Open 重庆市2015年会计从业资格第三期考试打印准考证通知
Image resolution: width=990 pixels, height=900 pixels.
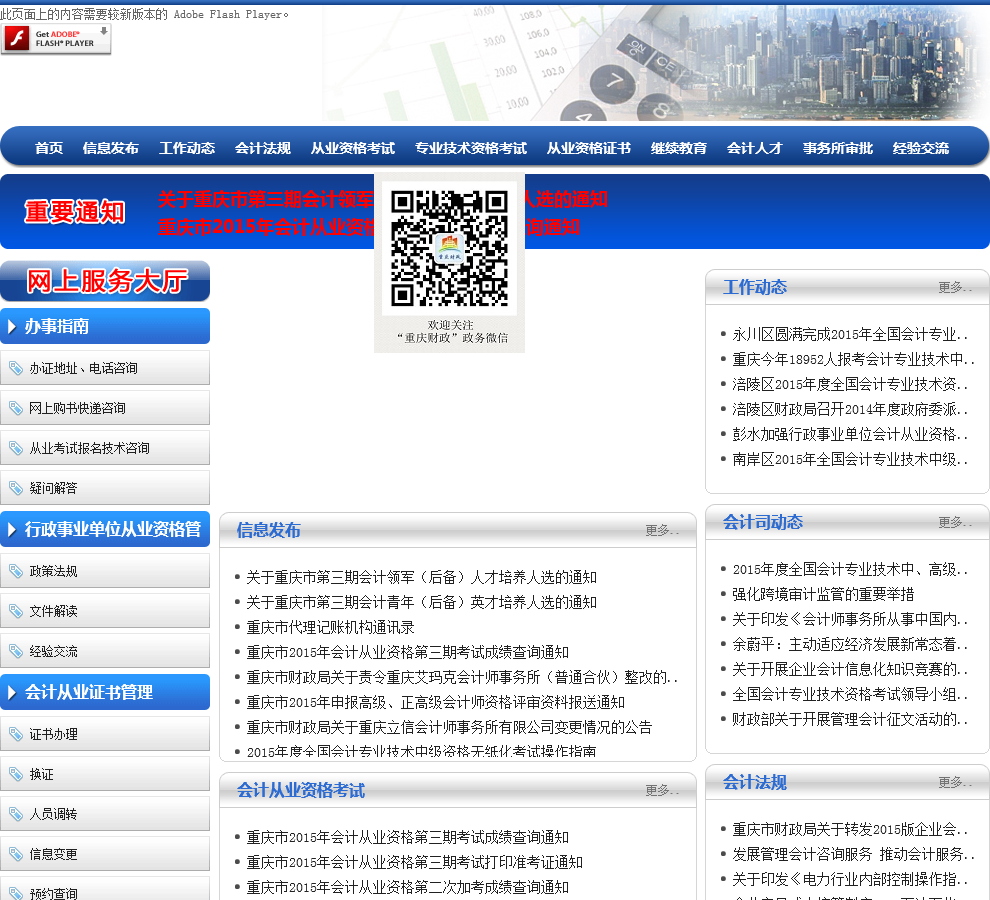(x=414, y=862)
